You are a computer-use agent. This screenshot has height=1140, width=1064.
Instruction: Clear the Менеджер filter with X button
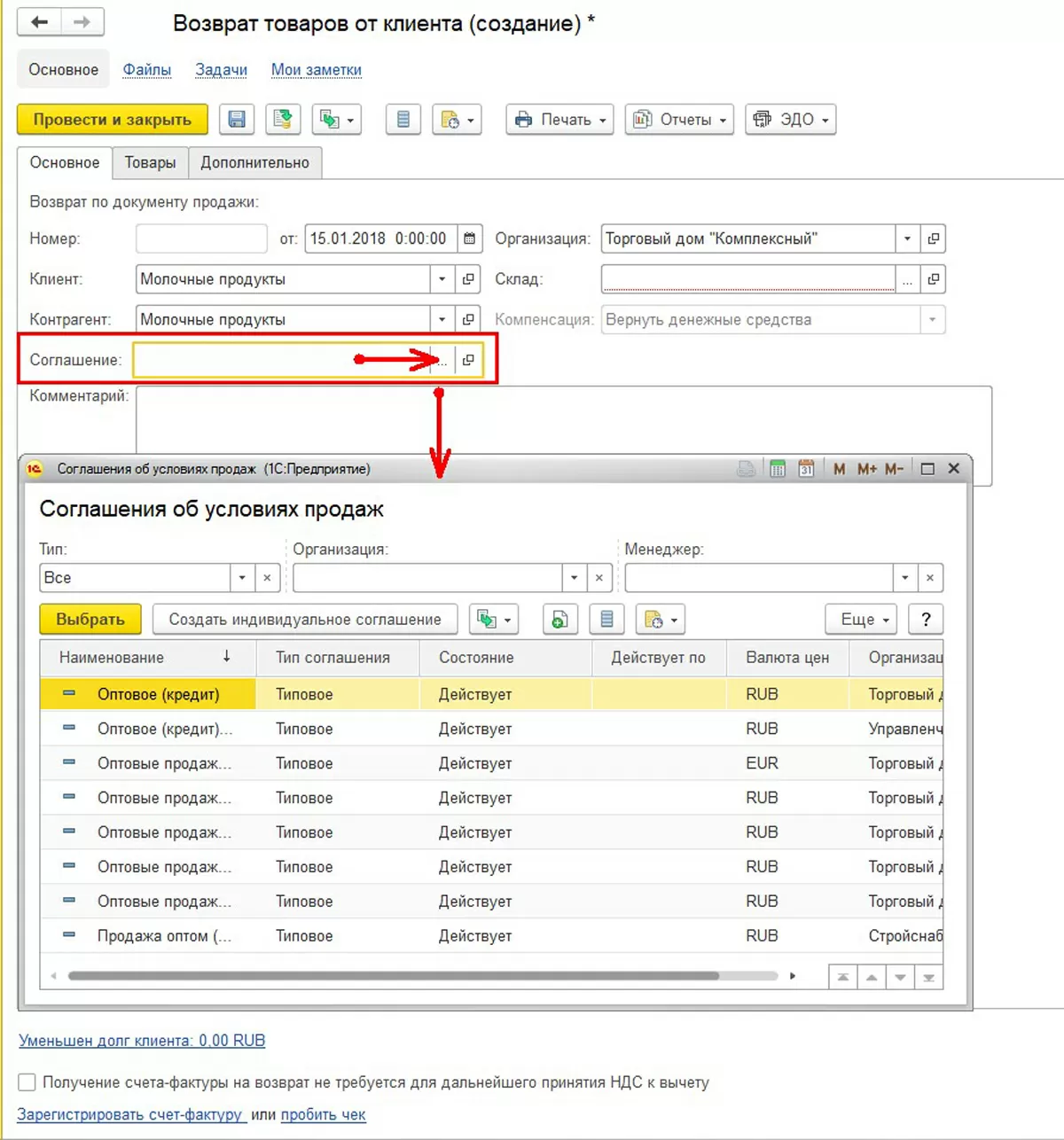click(930, 578)
